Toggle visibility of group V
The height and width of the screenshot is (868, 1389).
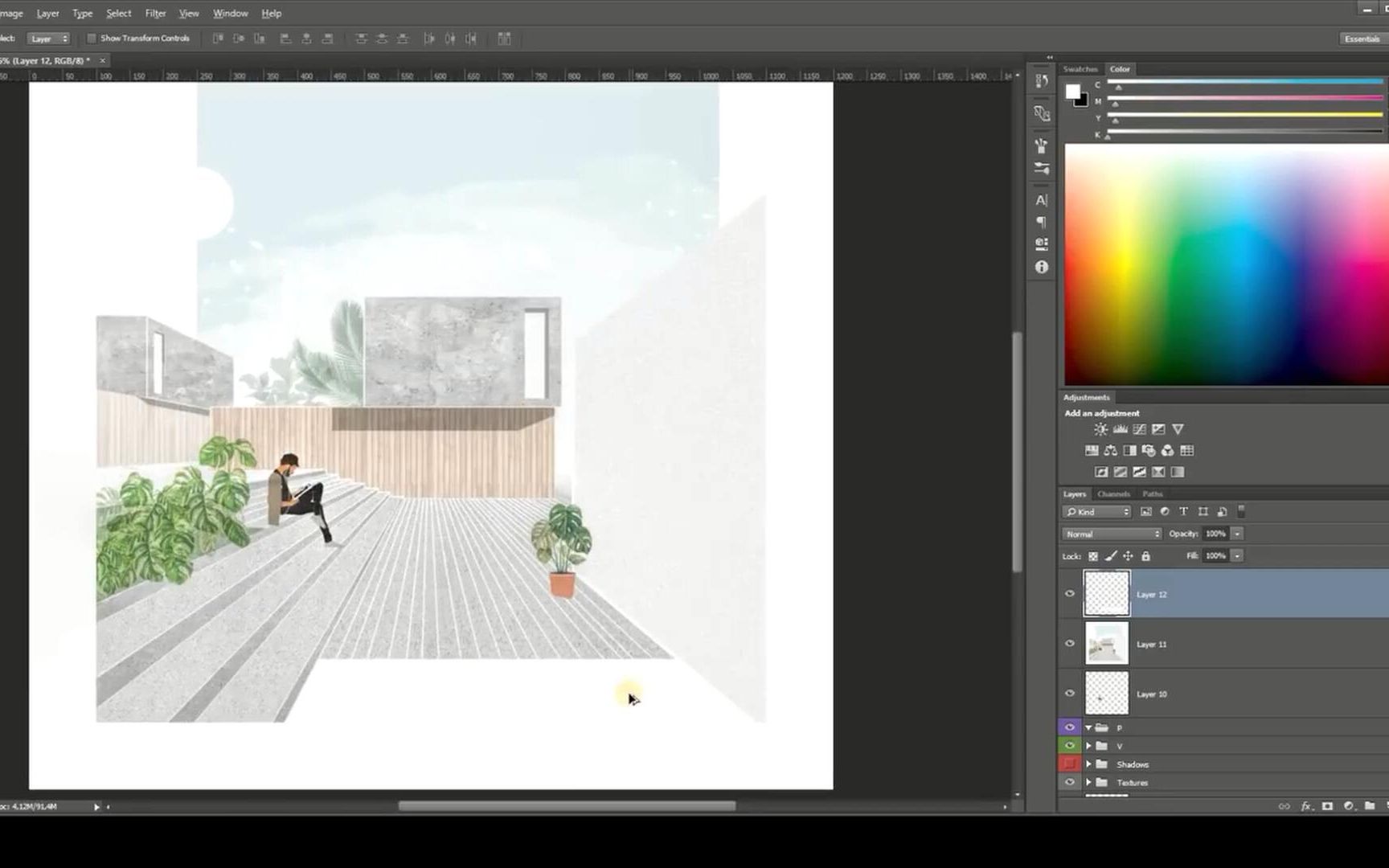coord(1070,746)
